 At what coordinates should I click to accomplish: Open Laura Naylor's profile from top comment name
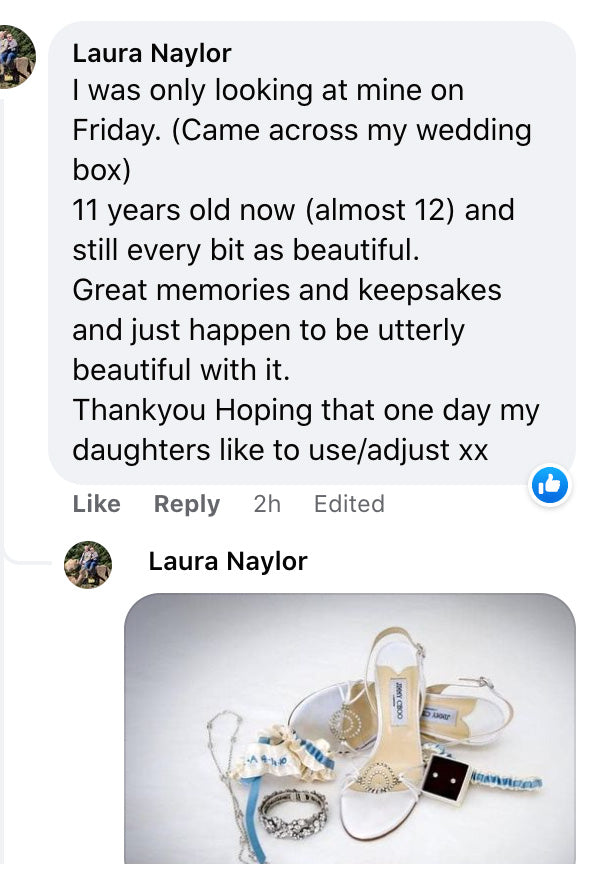coord(152,52)
